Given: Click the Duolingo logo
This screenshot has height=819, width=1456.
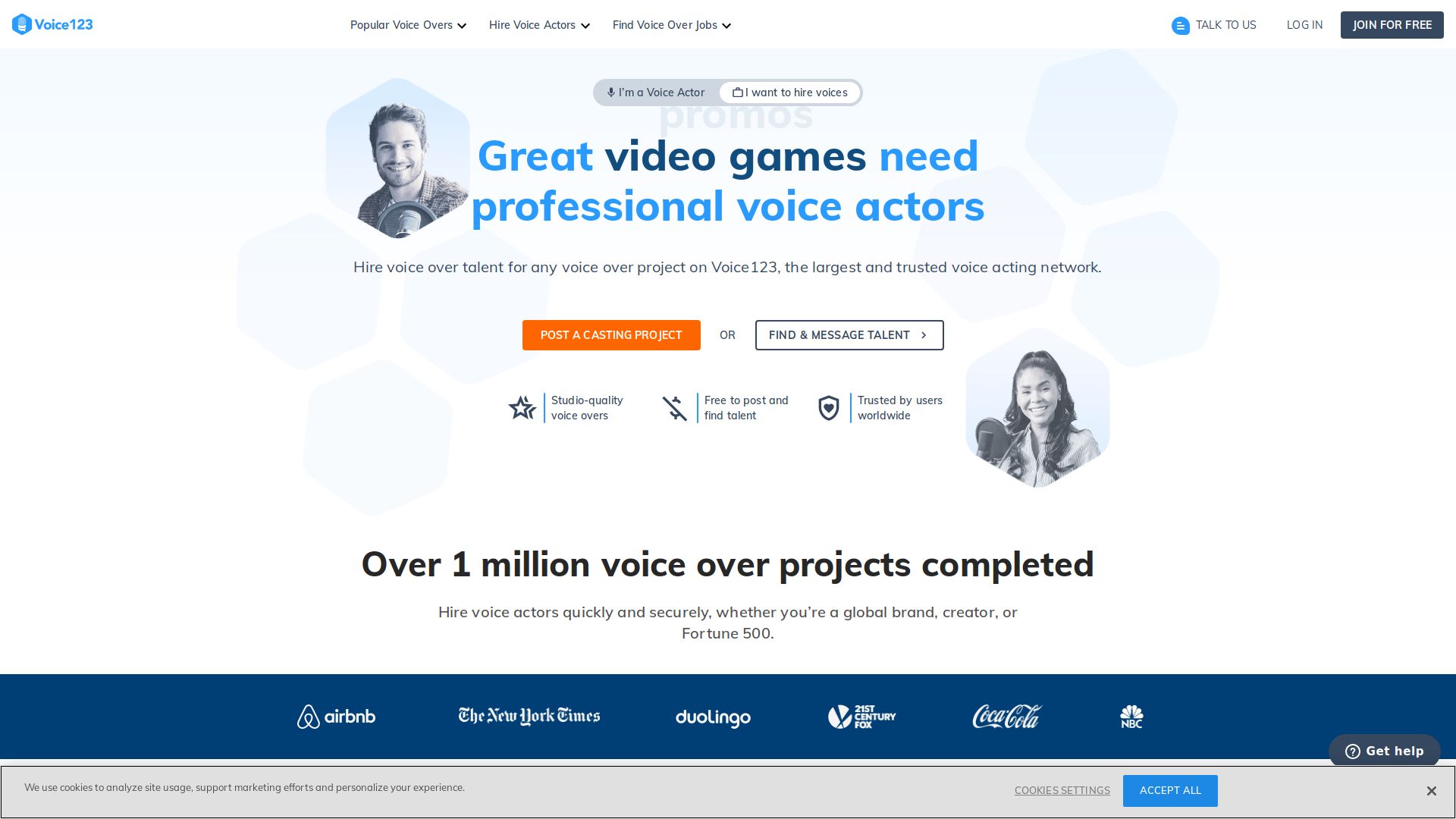Looking at the screenshot, I should [713, 717].
